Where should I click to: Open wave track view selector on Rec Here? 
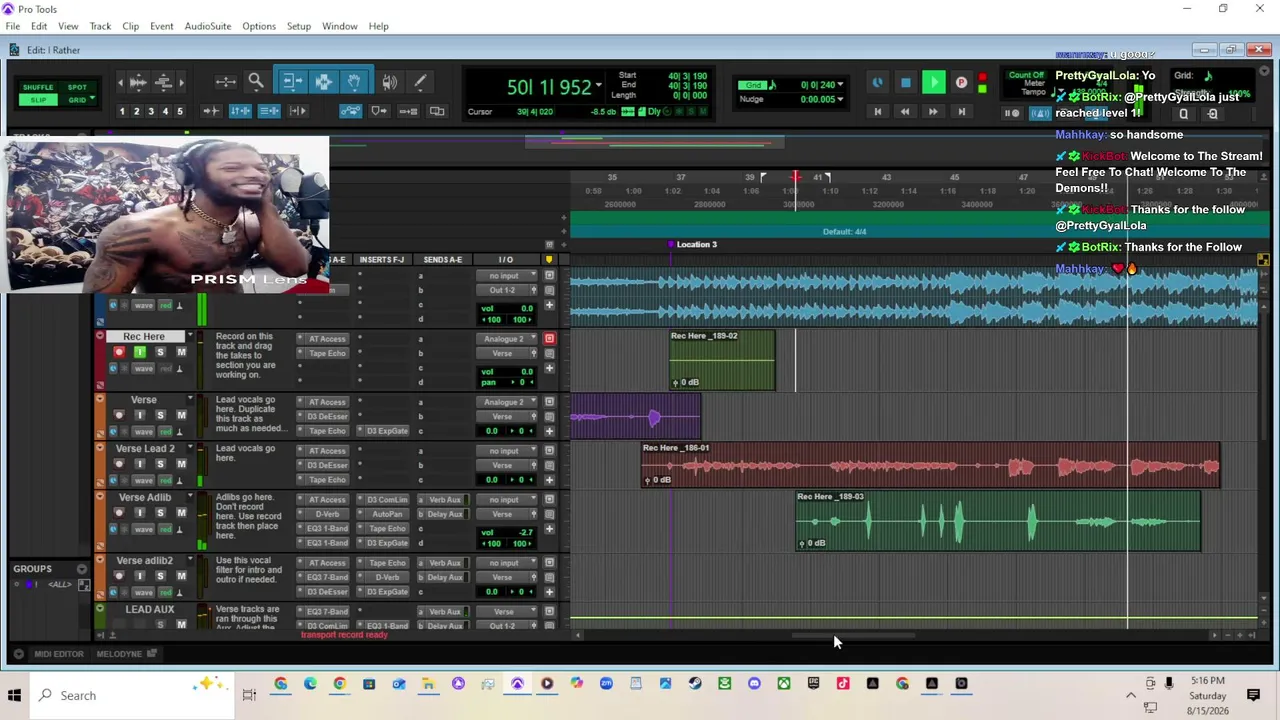[144, 369]
